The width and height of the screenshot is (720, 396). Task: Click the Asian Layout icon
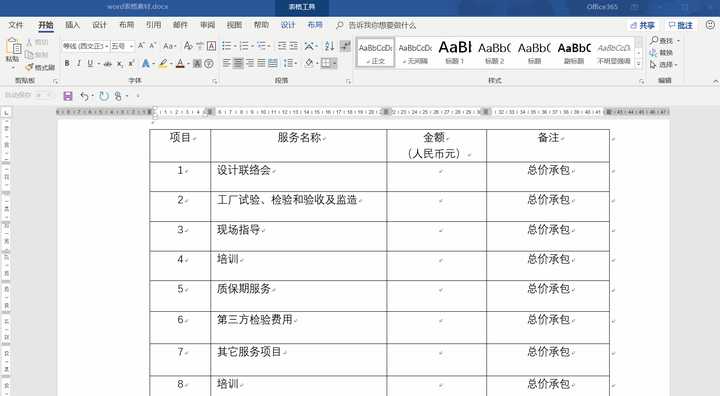point(309,46)
